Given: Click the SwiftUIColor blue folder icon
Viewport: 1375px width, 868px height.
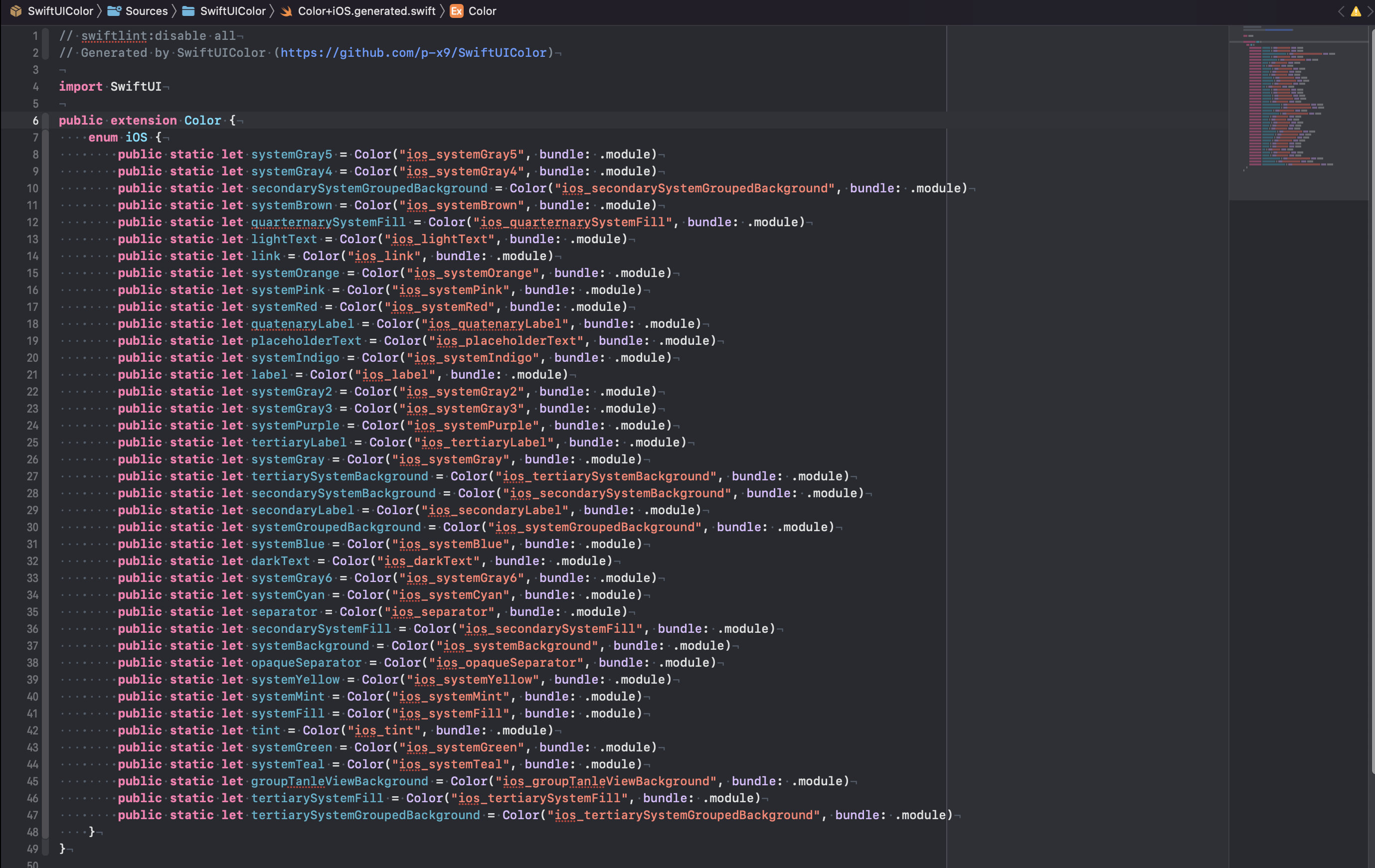Looking at the screenshot, I should tap(189, 11).
